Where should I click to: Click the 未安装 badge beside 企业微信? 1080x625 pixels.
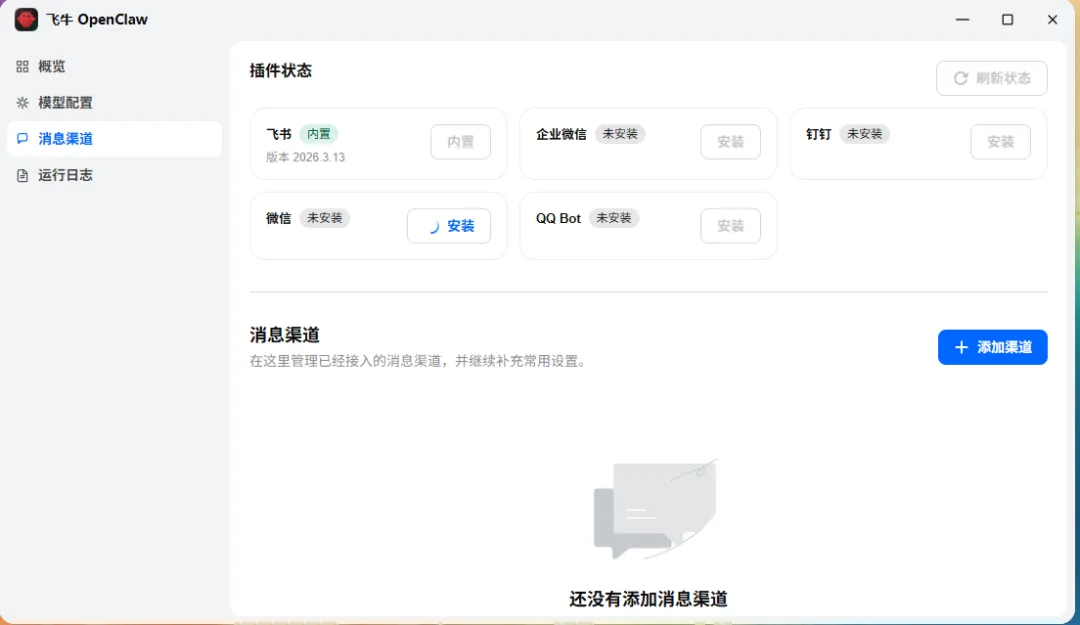pos(620,134)
